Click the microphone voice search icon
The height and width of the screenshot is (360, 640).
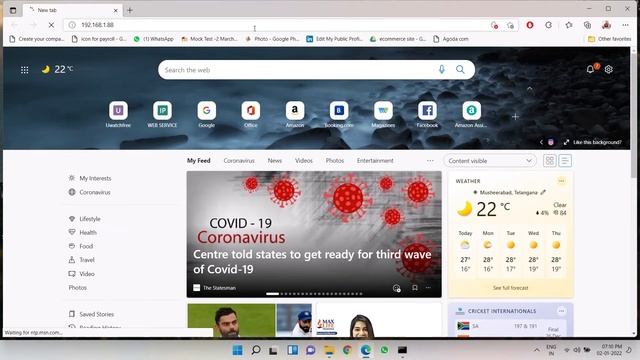tap(442, 70)
